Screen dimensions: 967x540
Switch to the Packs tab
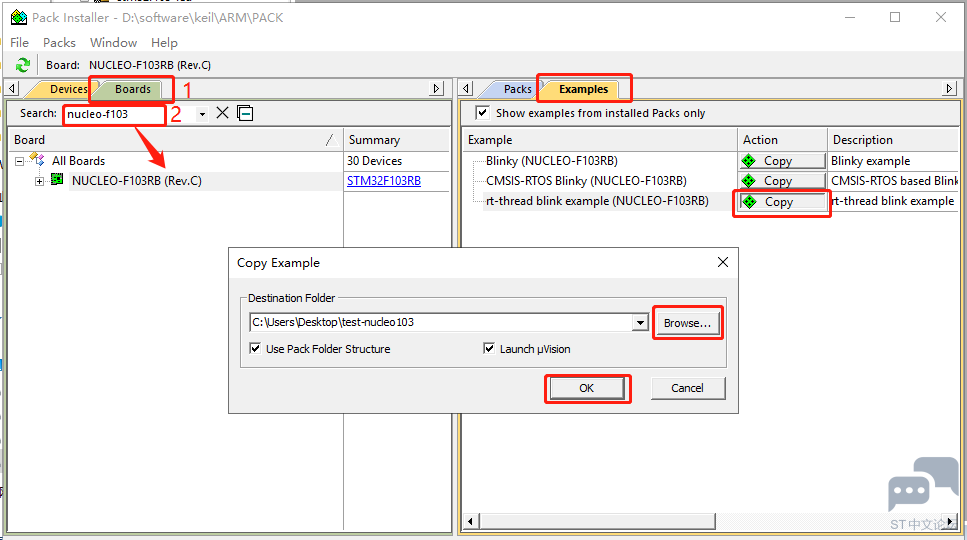pyautogui.click(x=517, y=89)
